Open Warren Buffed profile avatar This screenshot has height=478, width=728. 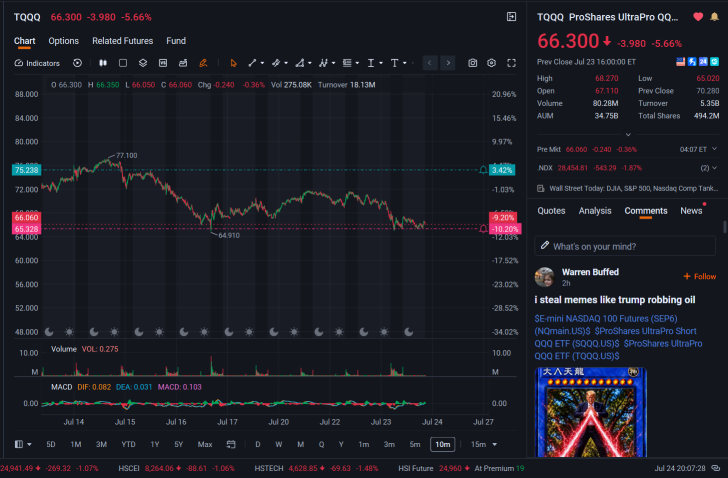545,277
